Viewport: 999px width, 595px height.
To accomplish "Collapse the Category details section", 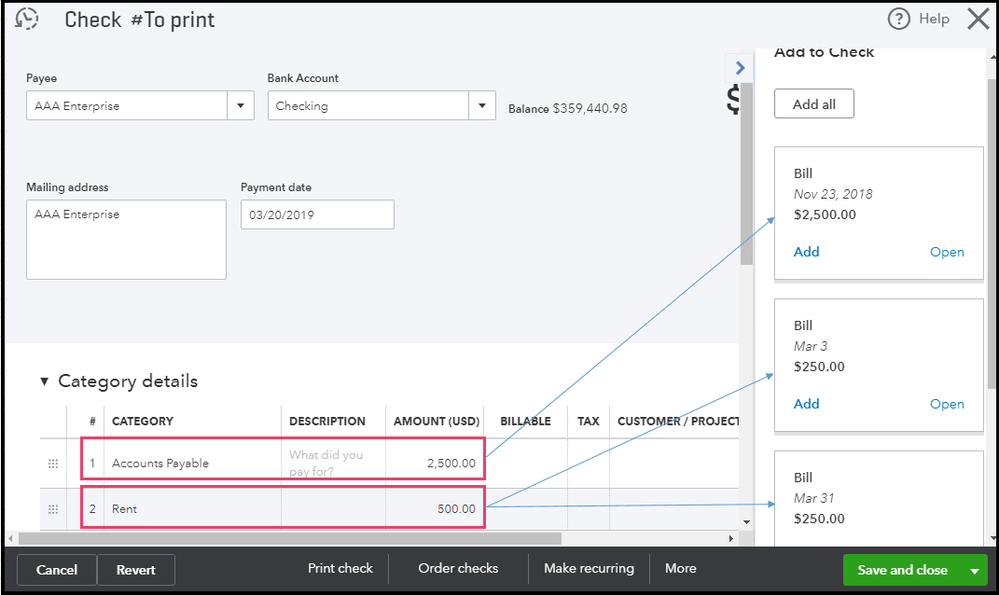I will (44, 381).
